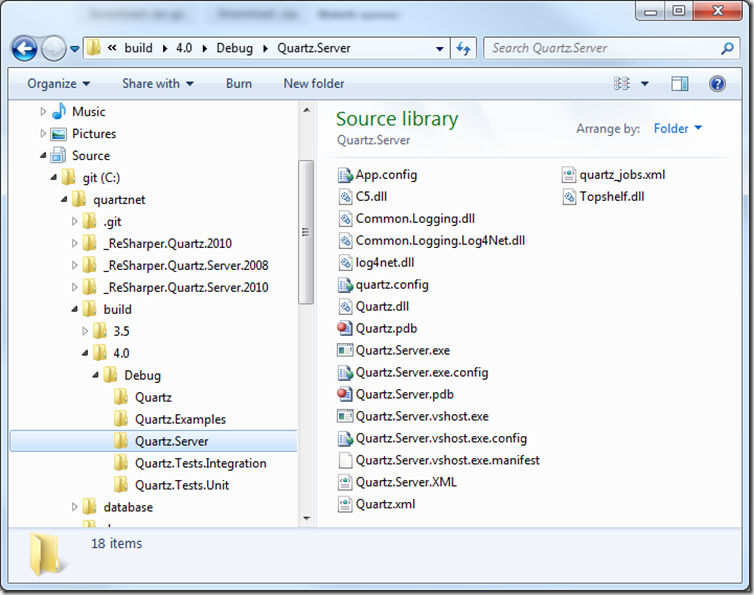This screenshot has height=595, width=754.
Task: Click the refresh button beside address bar
Action: click(464, 48)
